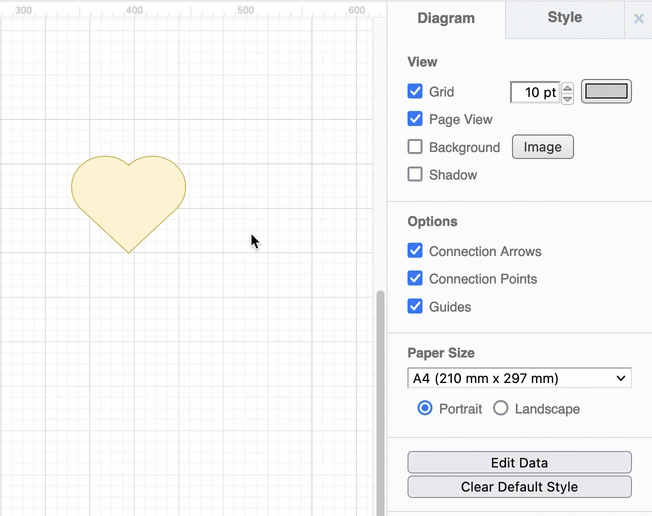Turn off the Guides checkbox
652x516 pixels.
pos(415,306)
